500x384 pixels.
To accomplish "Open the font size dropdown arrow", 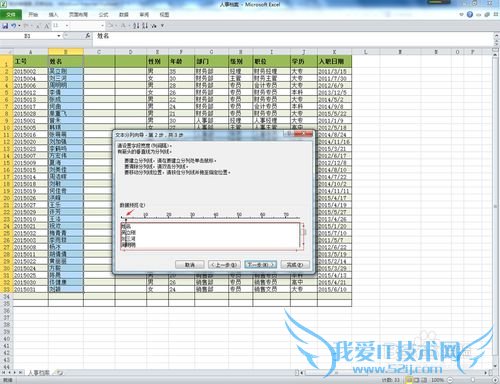I will pyautogui.click(x=67, y=26).
